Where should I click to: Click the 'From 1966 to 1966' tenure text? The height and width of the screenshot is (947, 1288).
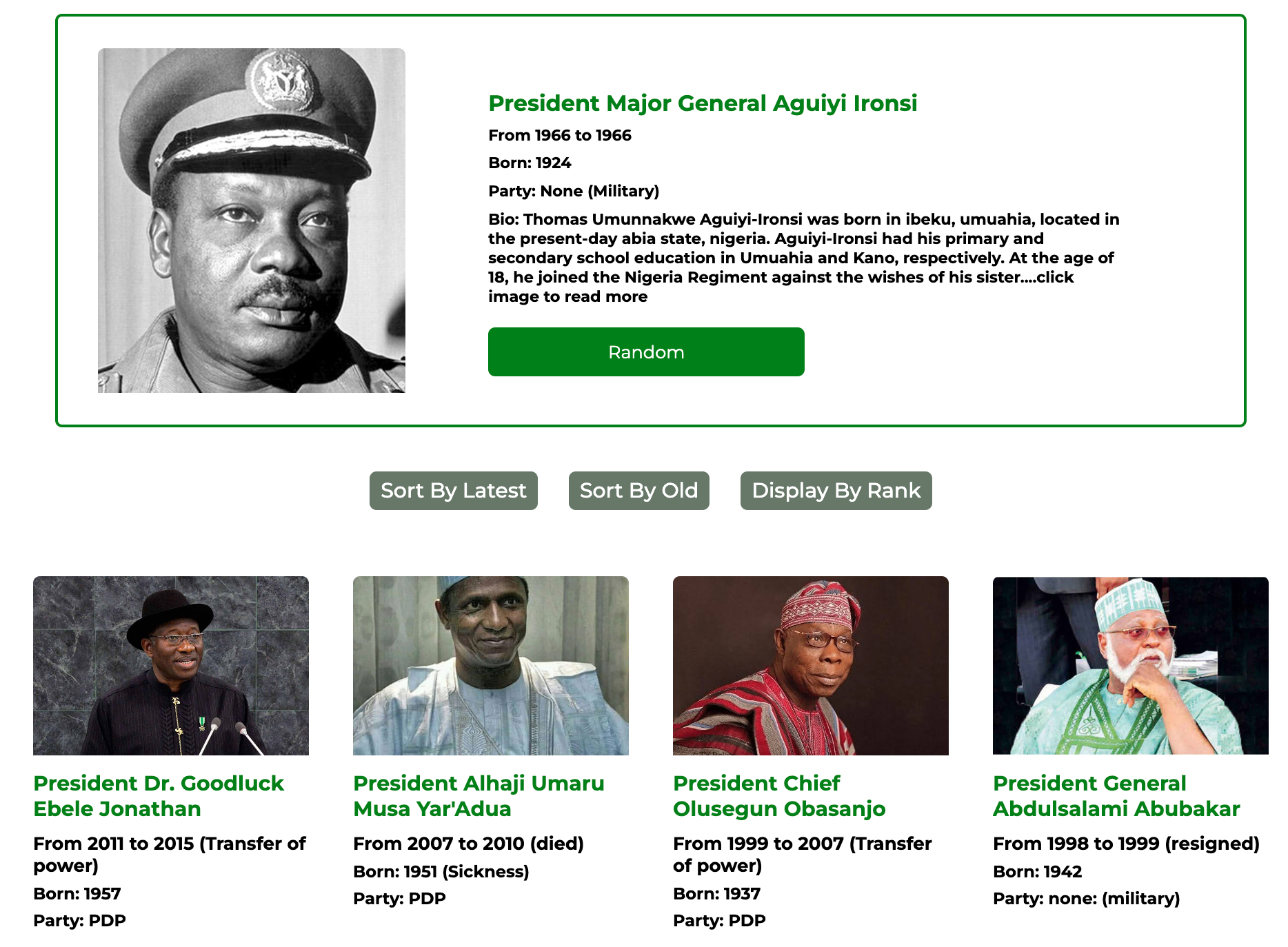tap(559, 136)
